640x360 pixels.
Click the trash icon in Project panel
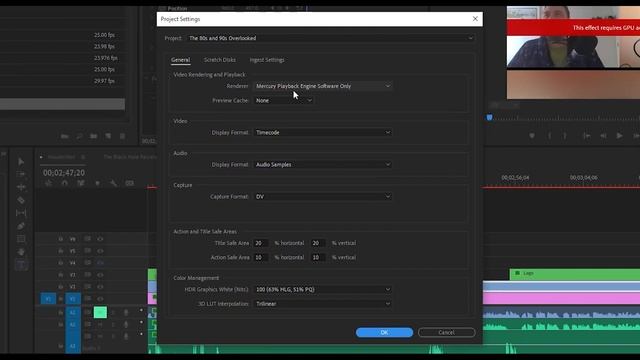point(122,136)
